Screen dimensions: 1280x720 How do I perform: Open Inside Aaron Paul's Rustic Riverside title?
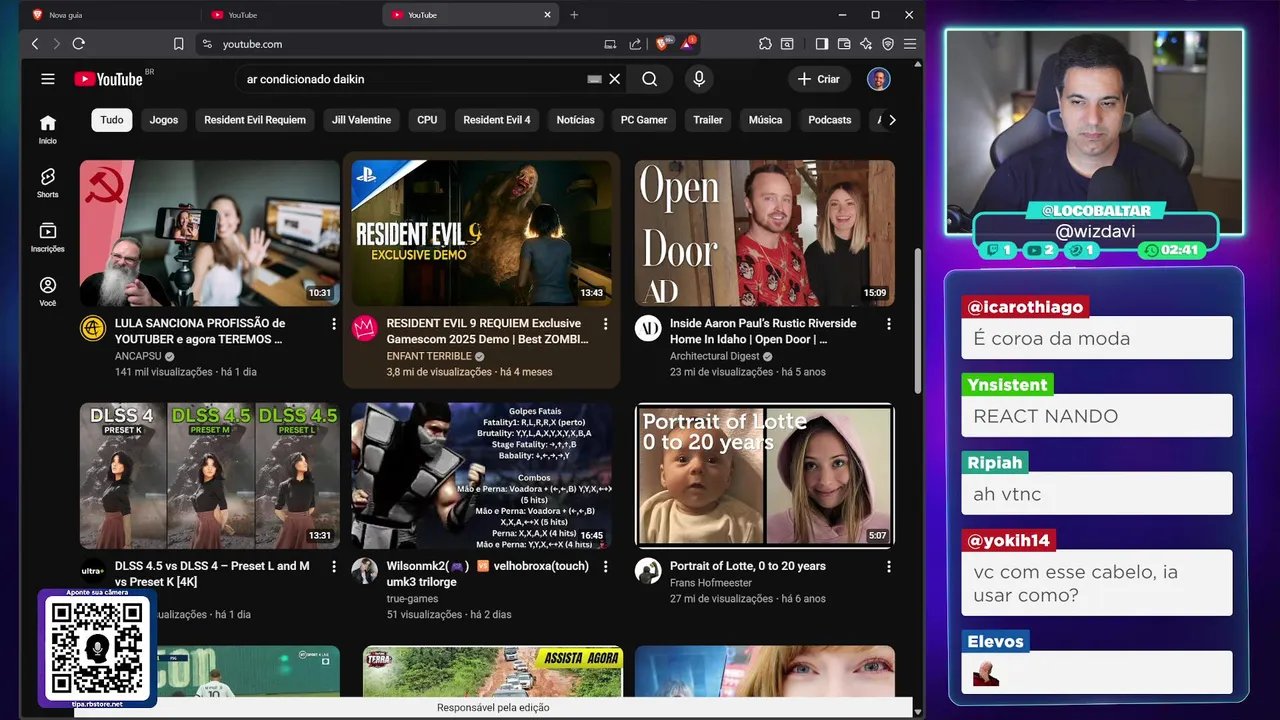(x=763, y=331)
